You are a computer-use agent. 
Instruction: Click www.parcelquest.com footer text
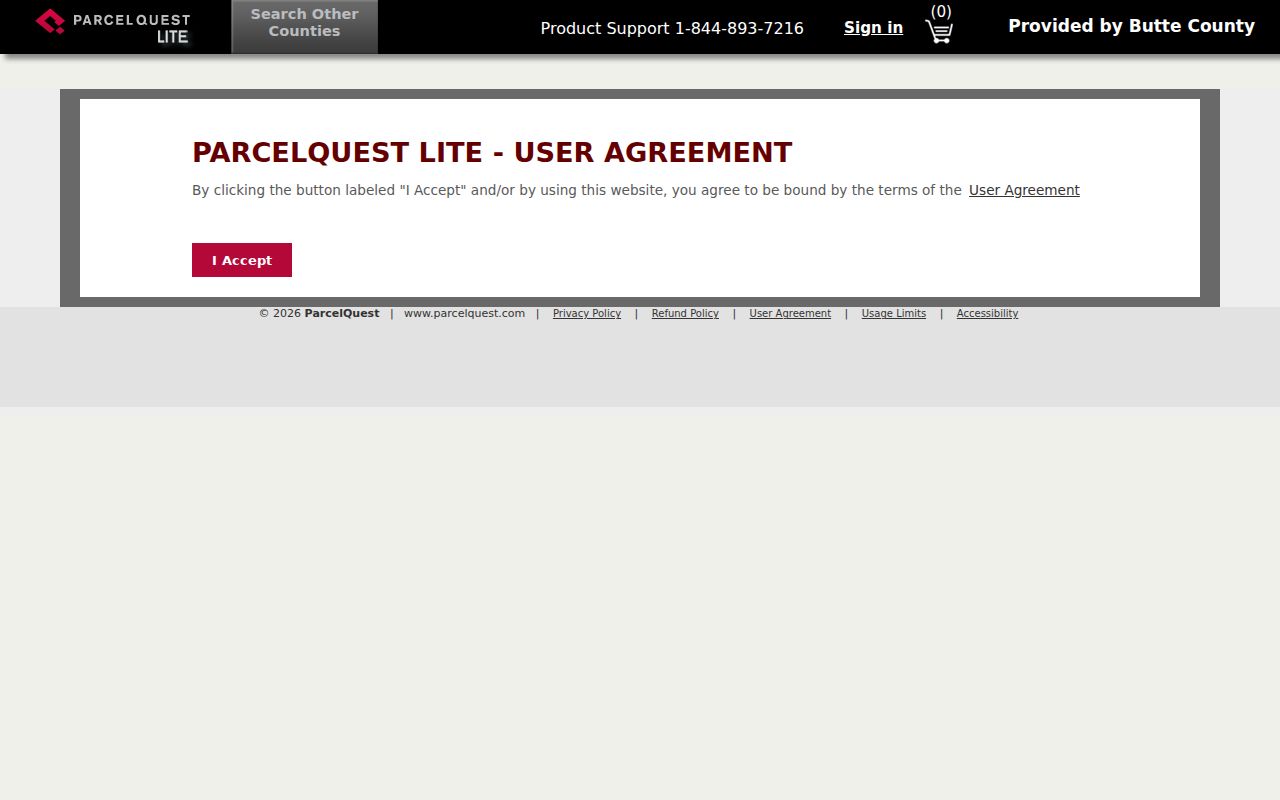[x=464, y=313]
